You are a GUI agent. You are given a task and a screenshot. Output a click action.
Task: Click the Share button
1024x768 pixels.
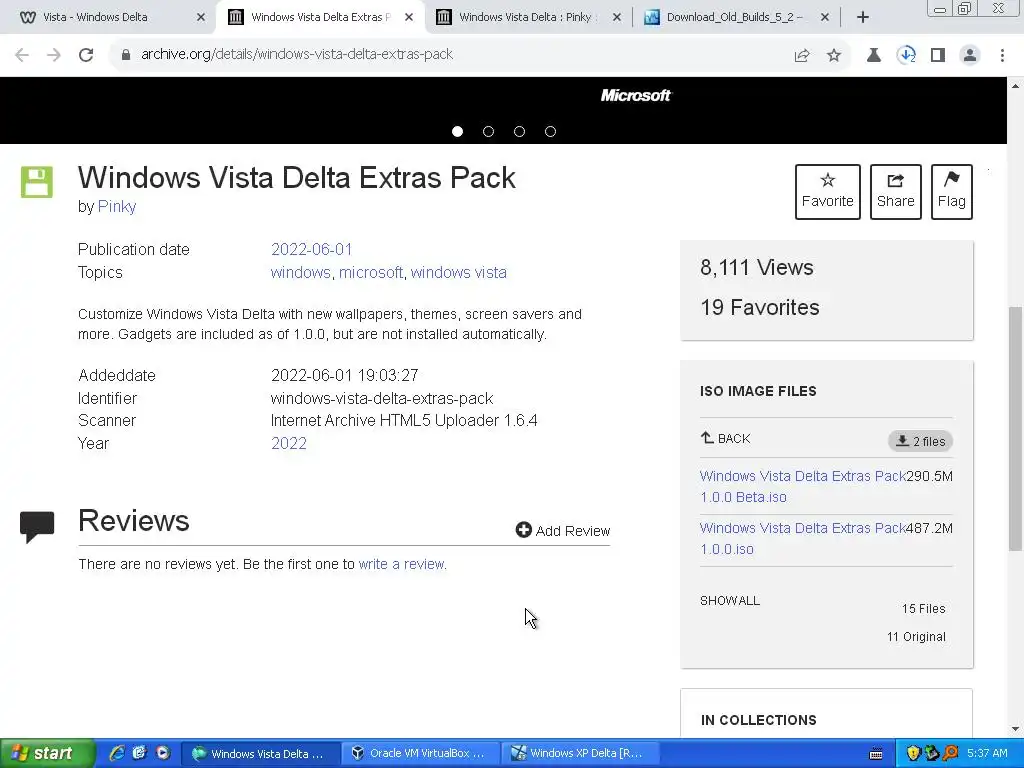895,192
